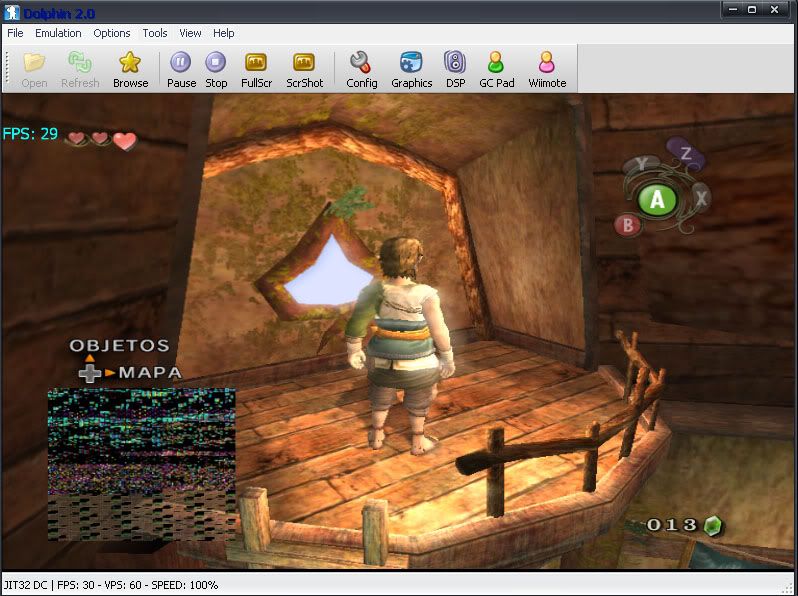798x596 pixels.
Task: Click the D-pad cross icon near MAPA
Action: click(90, 373)
